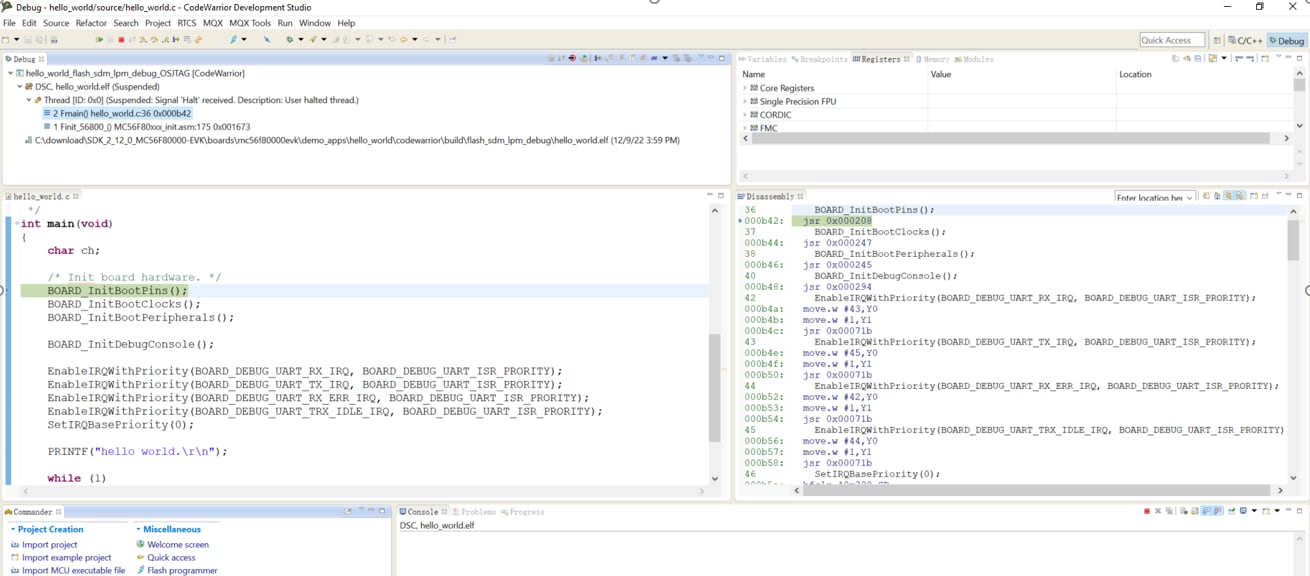The height and width of the screenshot is (576, 1310).
Task: Expand the CORDIC register group
Action: tap(745, 114)
